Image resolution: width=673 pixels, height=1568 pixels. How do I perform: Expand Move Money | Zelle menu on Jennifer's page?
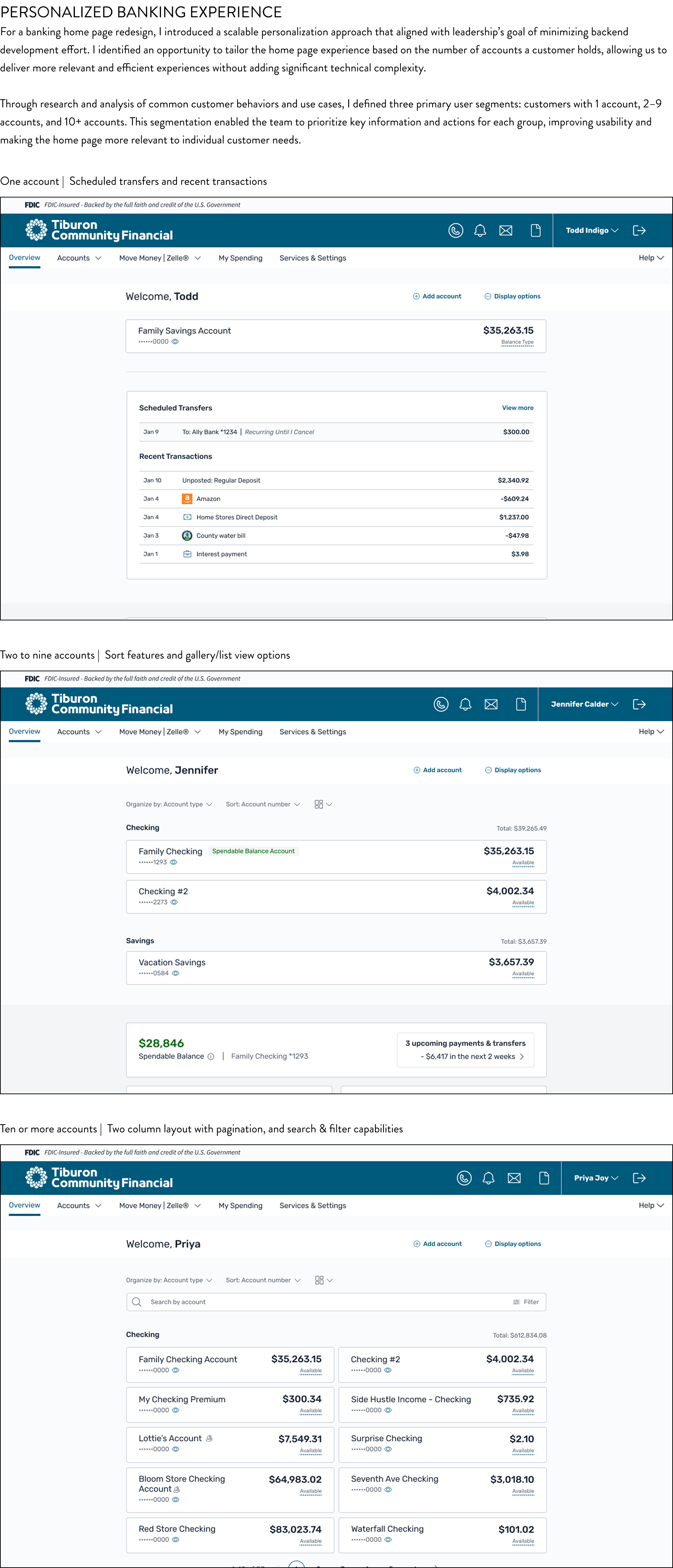tap(160, 732)
